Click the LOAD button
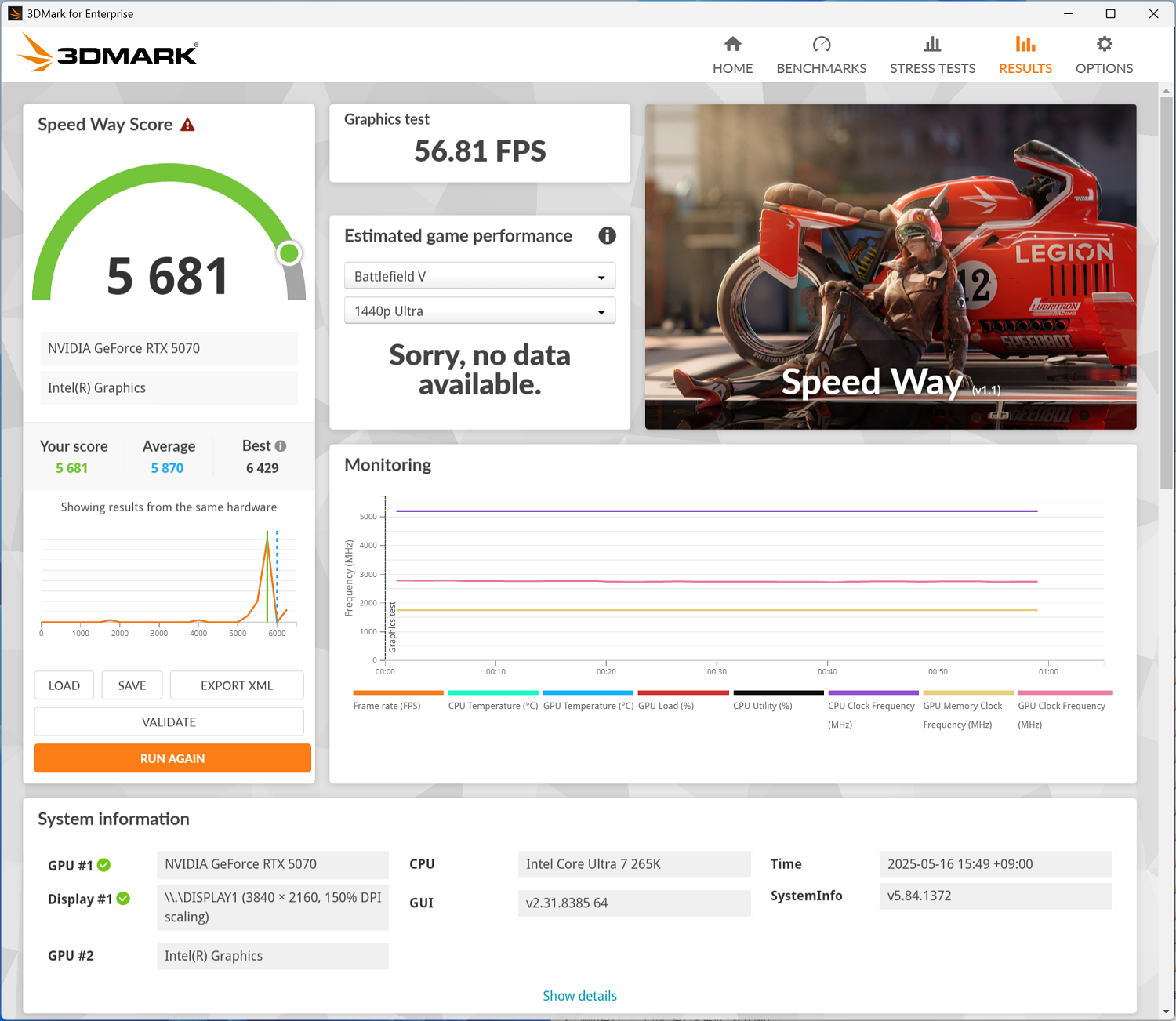The image size is (1176, 1021). point(64,685)
